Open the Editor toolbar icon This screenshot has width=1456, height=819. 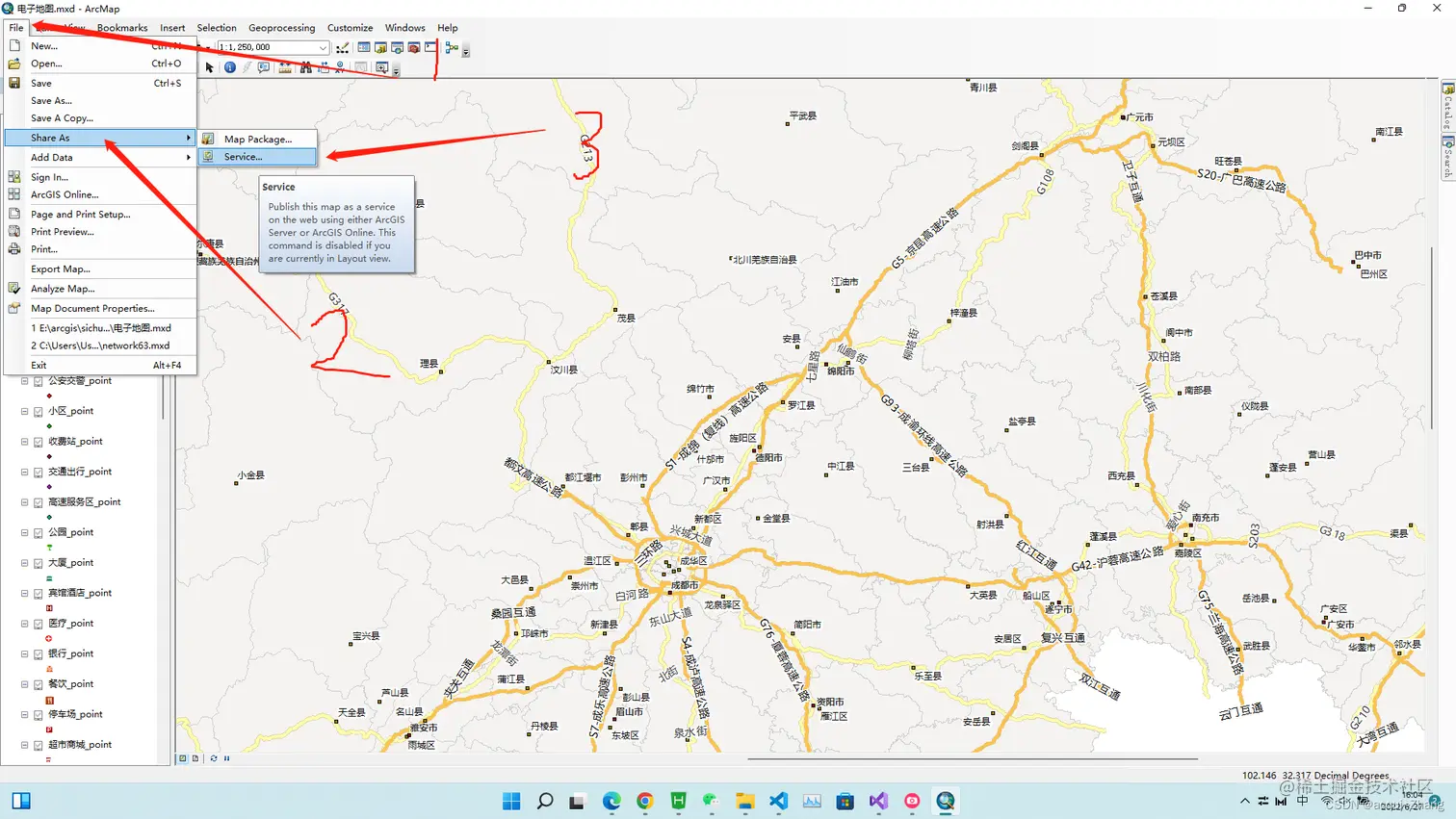pos(343,47)
